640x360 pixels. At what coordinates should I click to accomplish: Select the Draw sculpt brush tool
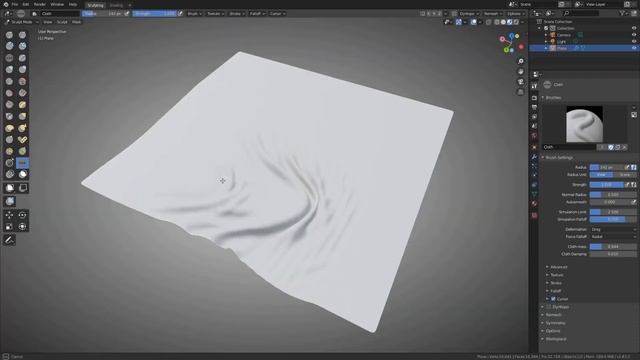click(9, 35)
